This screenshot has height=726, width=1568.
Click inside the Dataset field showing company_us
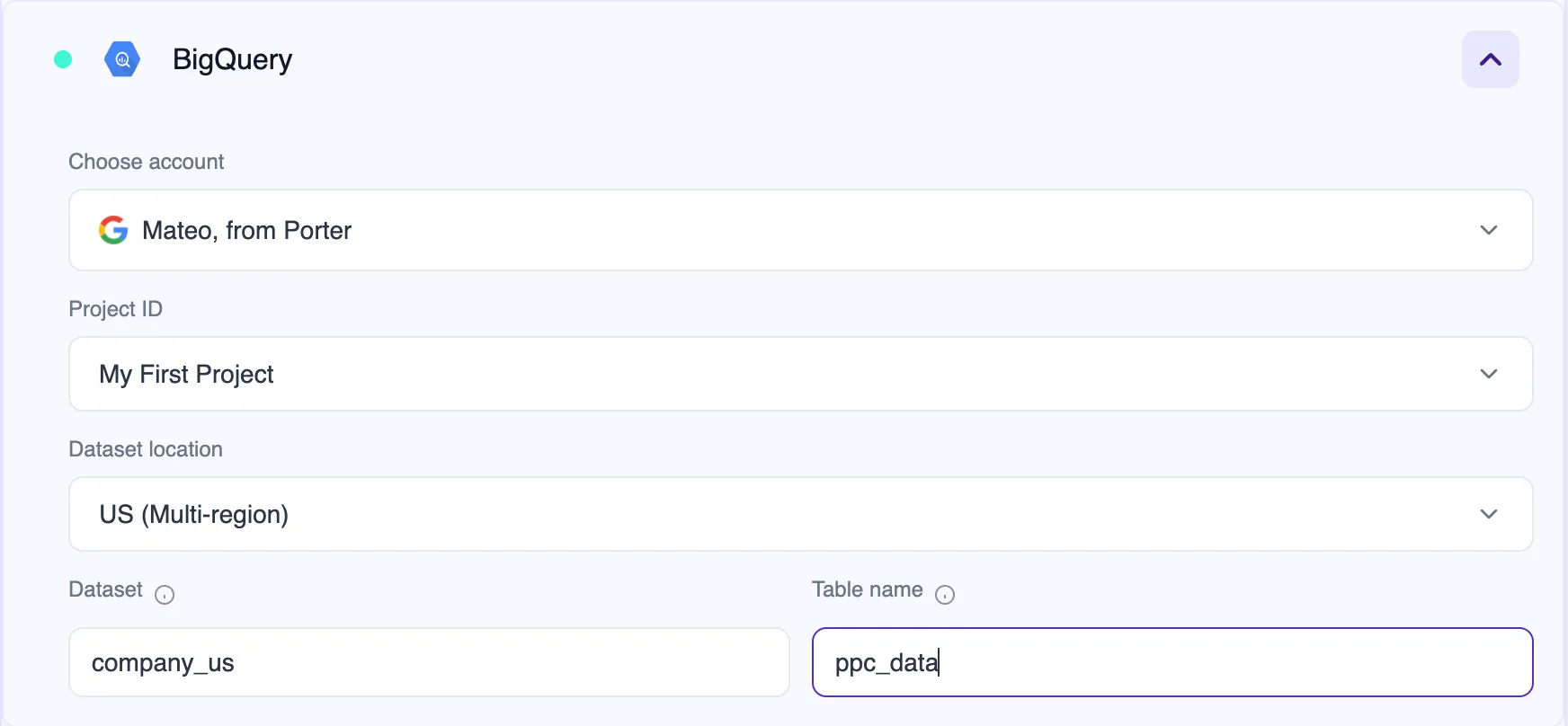pos(429,662)
